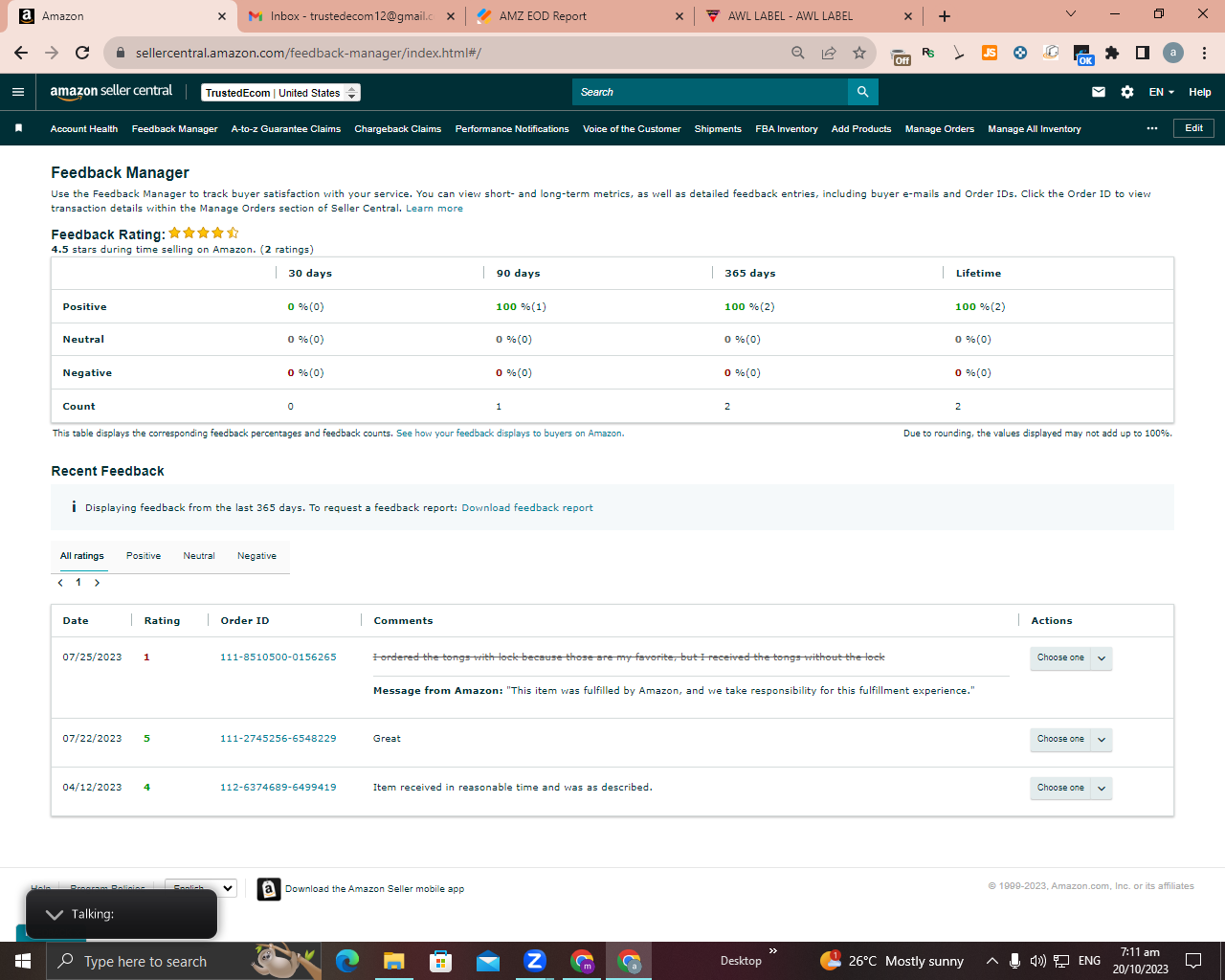Go to next feedback page arrow
This screenshot has height=980, width=1225.
coord(97,583)
